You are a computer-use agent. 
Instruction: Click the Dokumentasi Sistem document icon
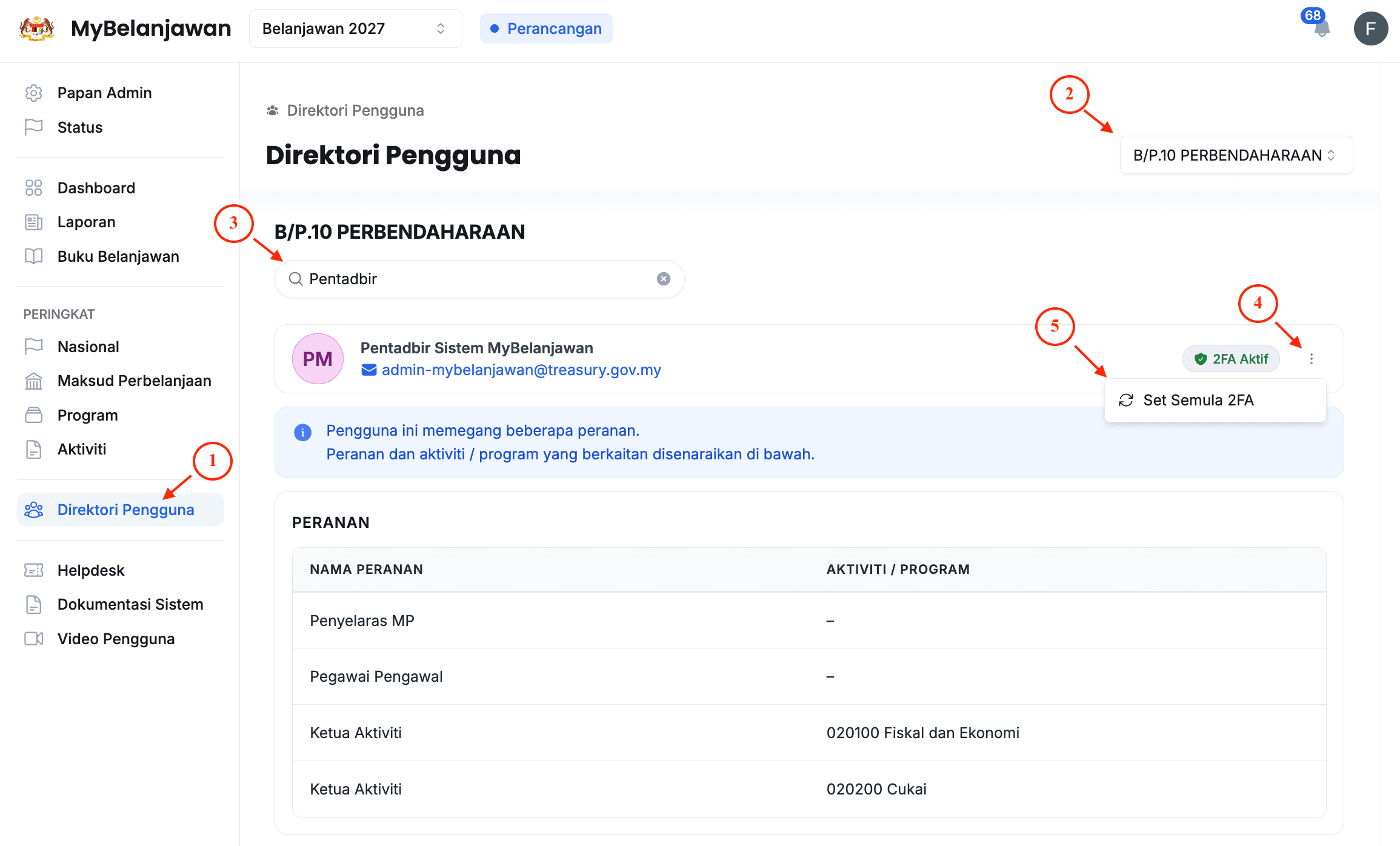coord(34,604)
